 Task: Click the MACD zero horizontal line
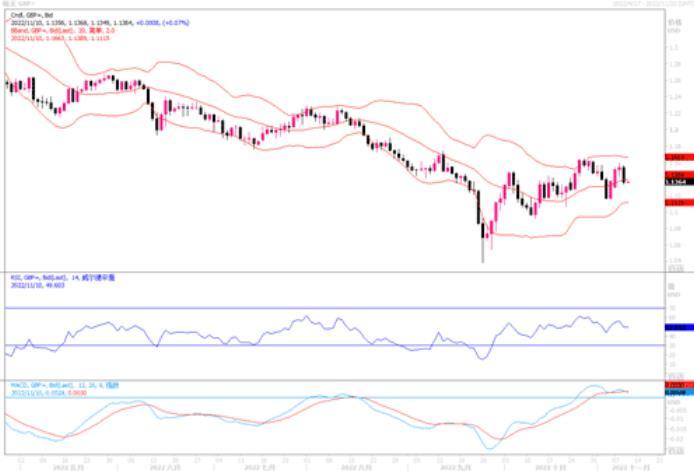pos(300,397)
